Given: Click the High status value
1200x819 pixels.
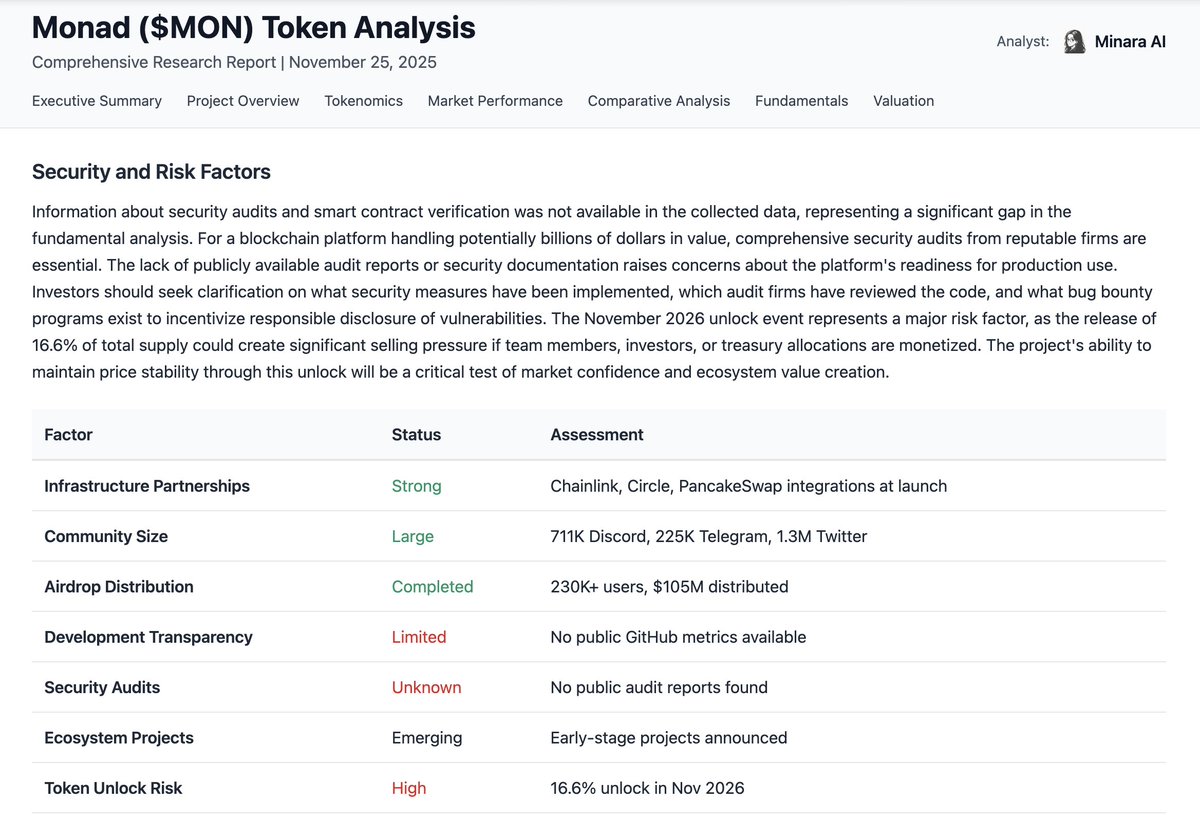Looking at the screenshot, I should coord(409,788).
